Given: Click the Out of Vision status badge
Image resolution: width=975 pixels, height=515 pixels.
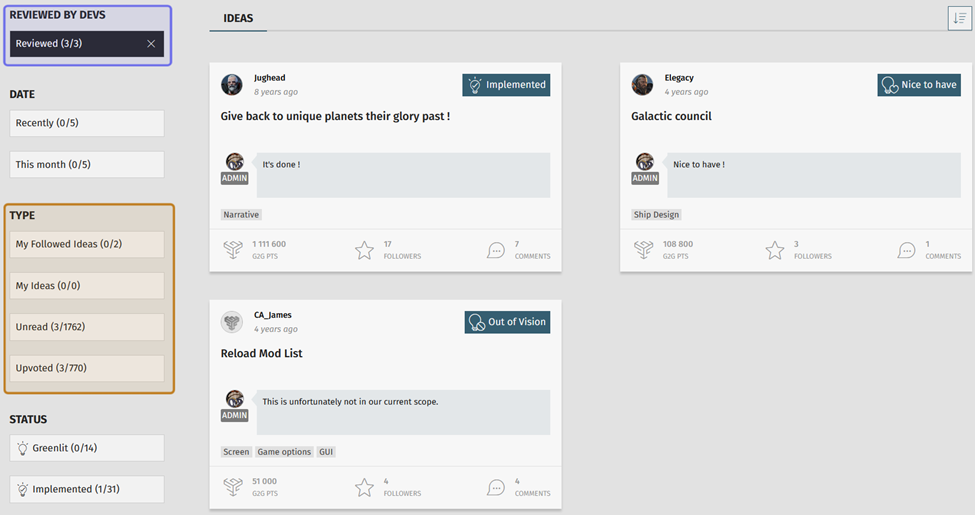Looking at the screenshot, I should point(507,322).
